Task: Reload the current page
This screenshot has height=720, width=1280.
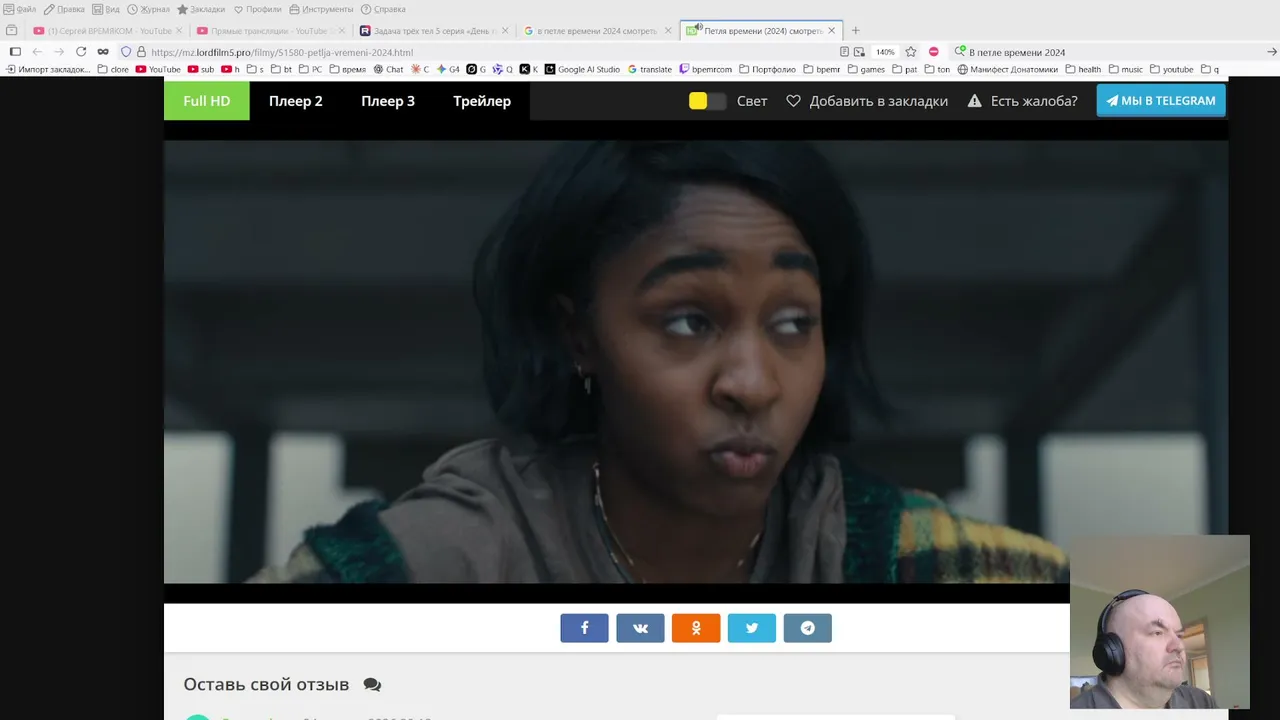Action: tap(81, 52)
